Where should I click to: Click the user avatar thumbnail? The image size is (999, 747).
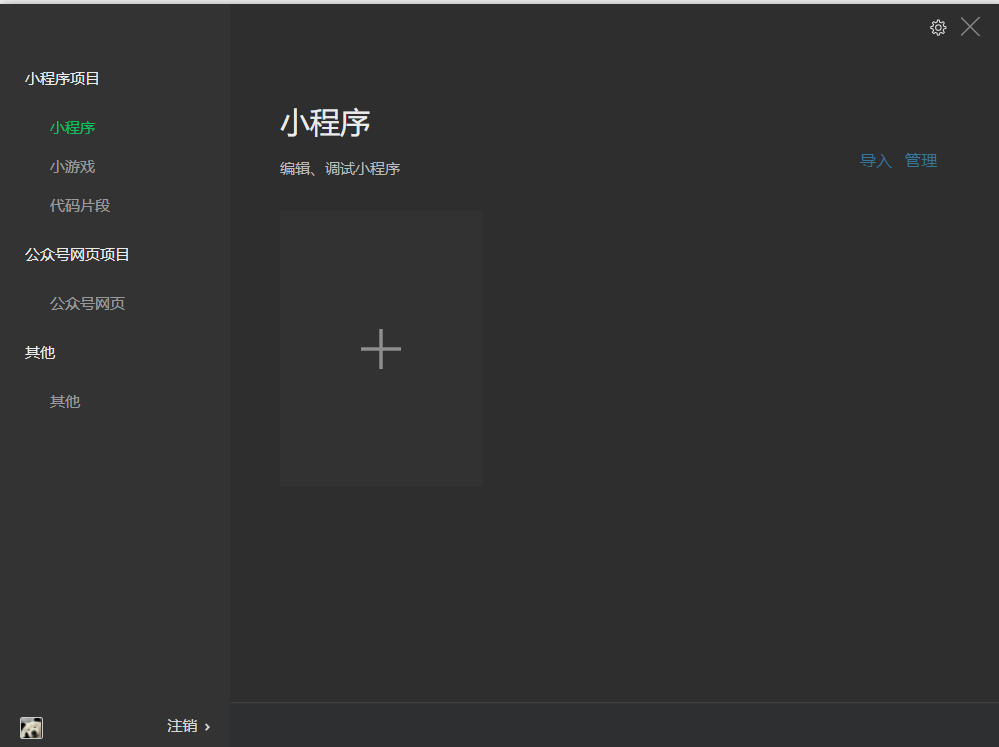coord(31,727)
